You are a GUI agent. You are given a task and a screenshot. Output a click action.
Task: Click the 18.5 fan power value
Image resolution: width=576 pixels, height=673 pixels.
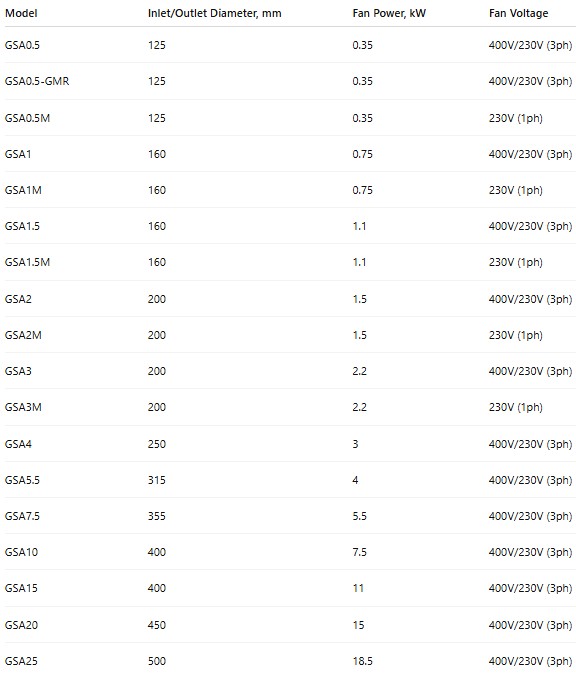click(363, 661)
